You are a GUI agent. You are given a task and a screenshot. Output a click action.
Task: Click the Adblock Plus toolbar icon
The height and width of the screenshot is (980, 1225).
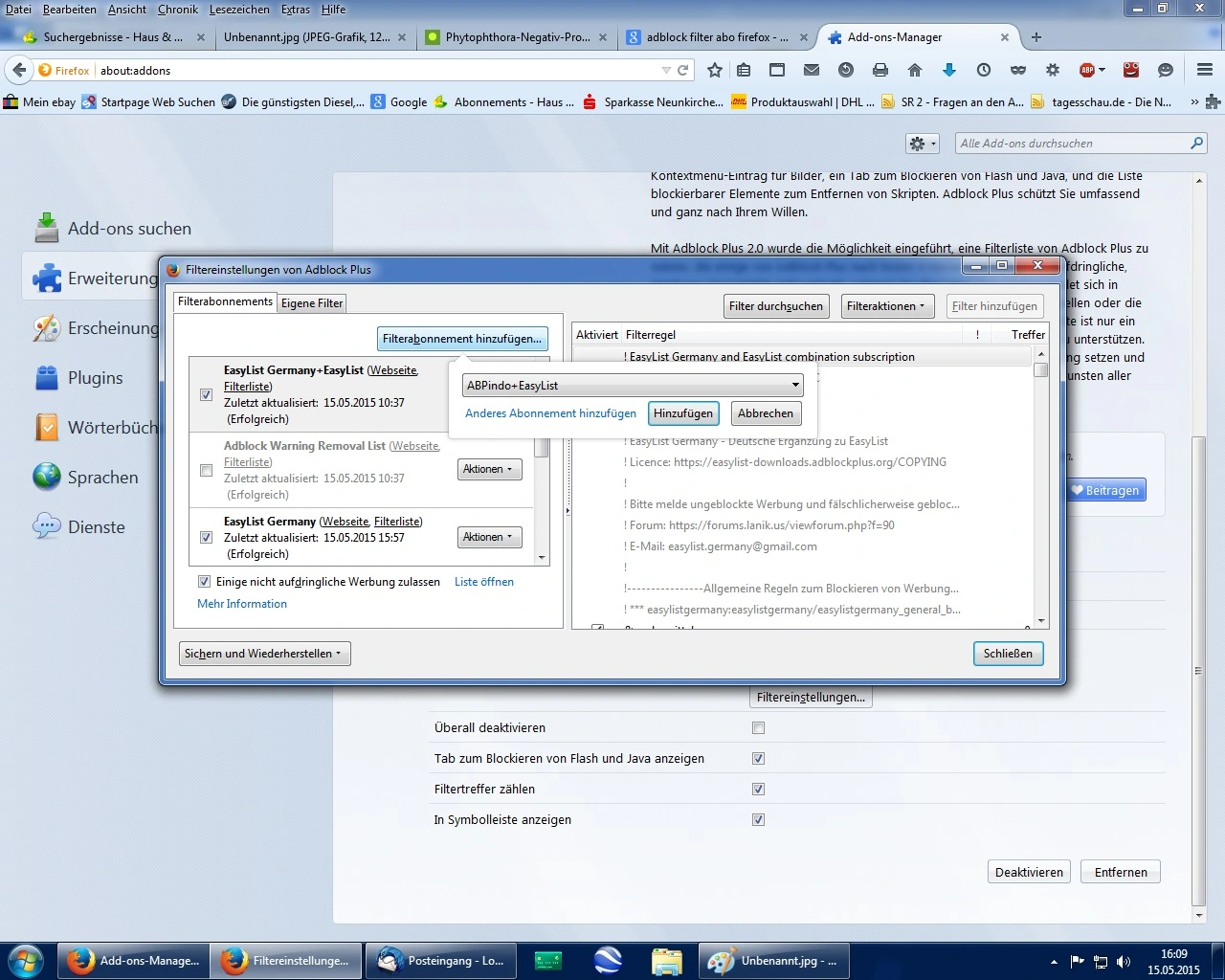[x=1088, y=70]
